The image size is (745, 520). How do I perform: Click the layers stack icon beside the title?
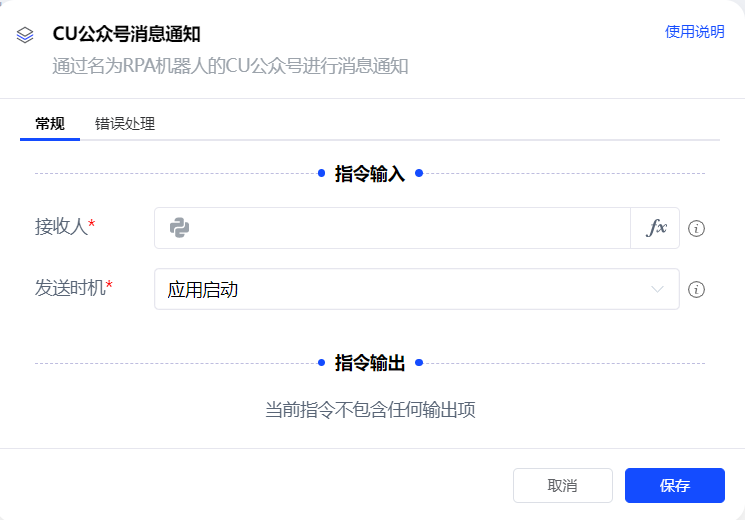pos(26,35)
